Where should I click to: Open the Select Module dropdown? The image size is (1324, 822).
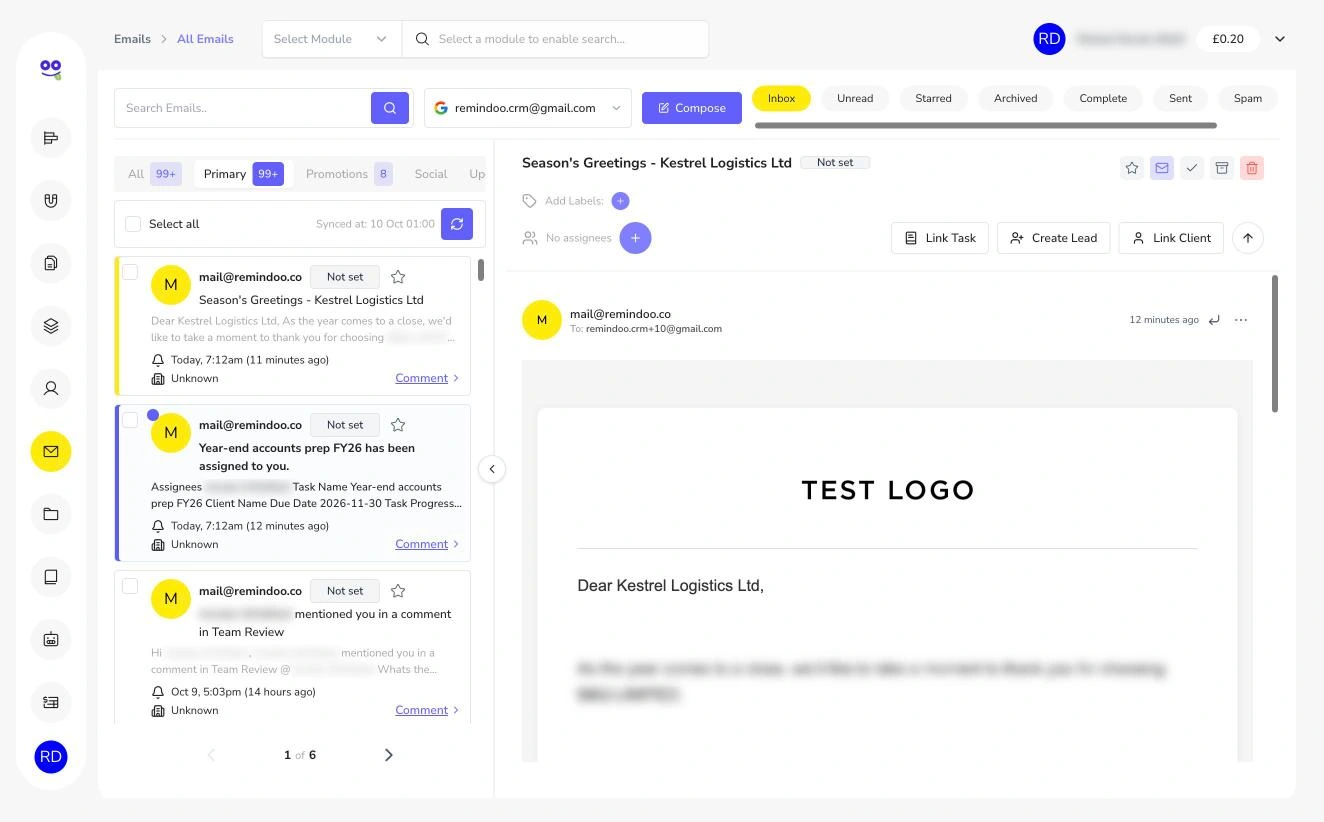pos(332,39)
